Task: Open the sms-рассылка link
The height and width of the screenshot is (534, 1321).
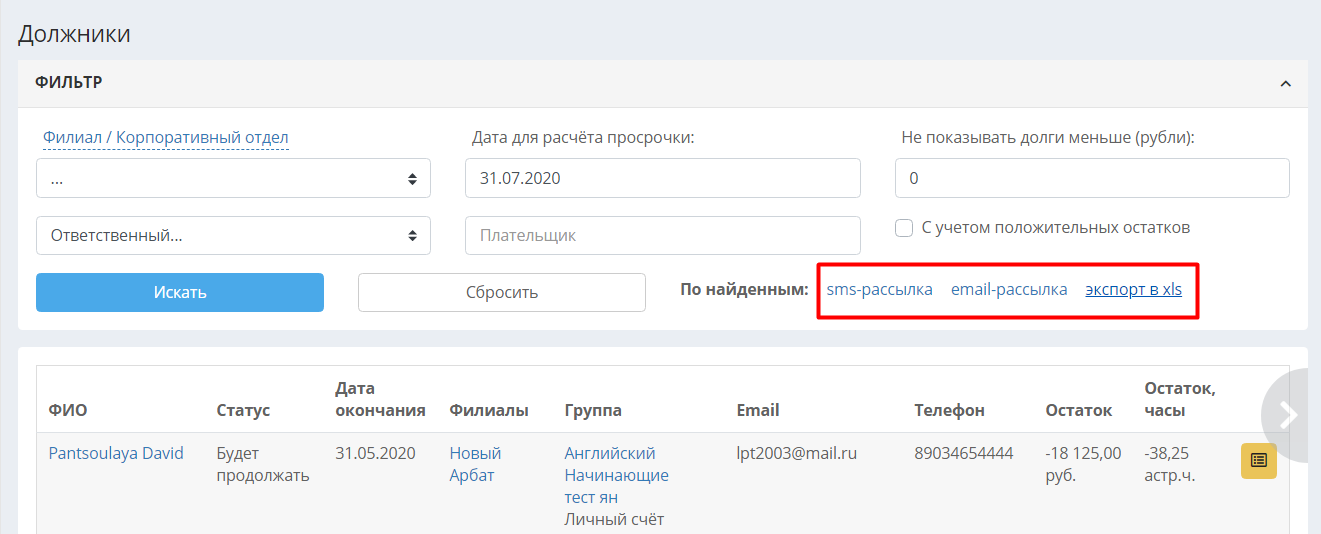Action: [879, 290]
